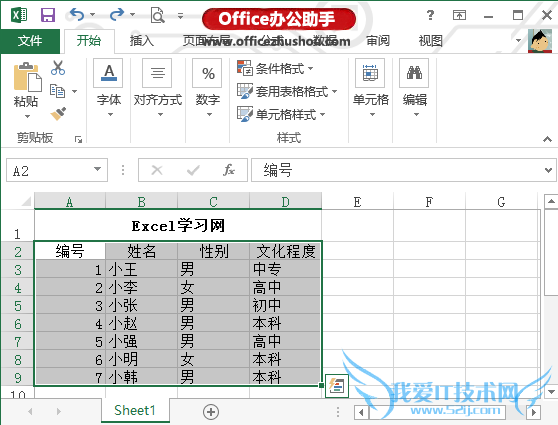
Task: Select cell containing 中专
Action: [x=285, y=269]
